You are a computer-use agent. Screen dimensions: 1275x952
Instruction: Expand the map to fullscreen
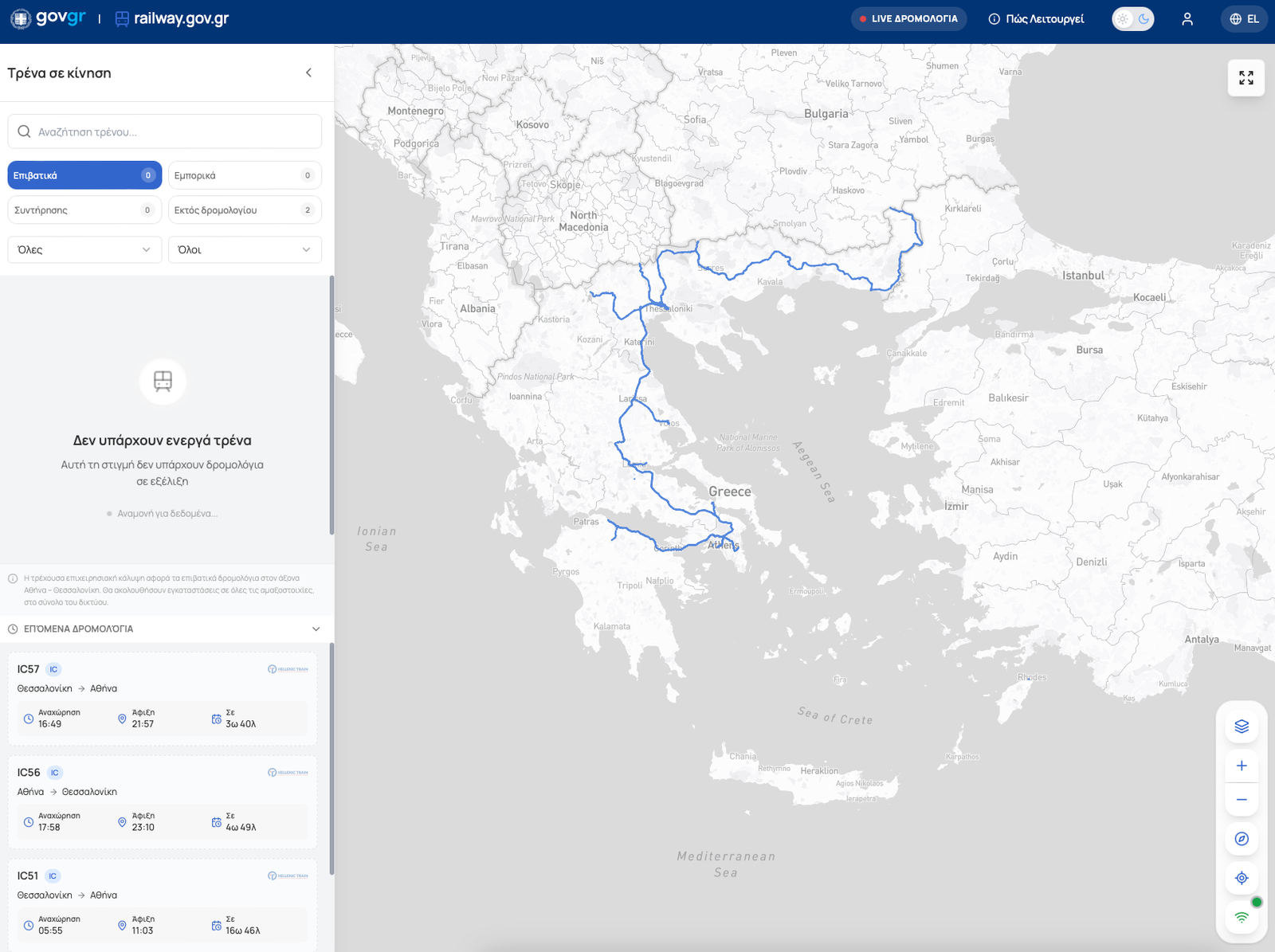(x=1246, y=78)
